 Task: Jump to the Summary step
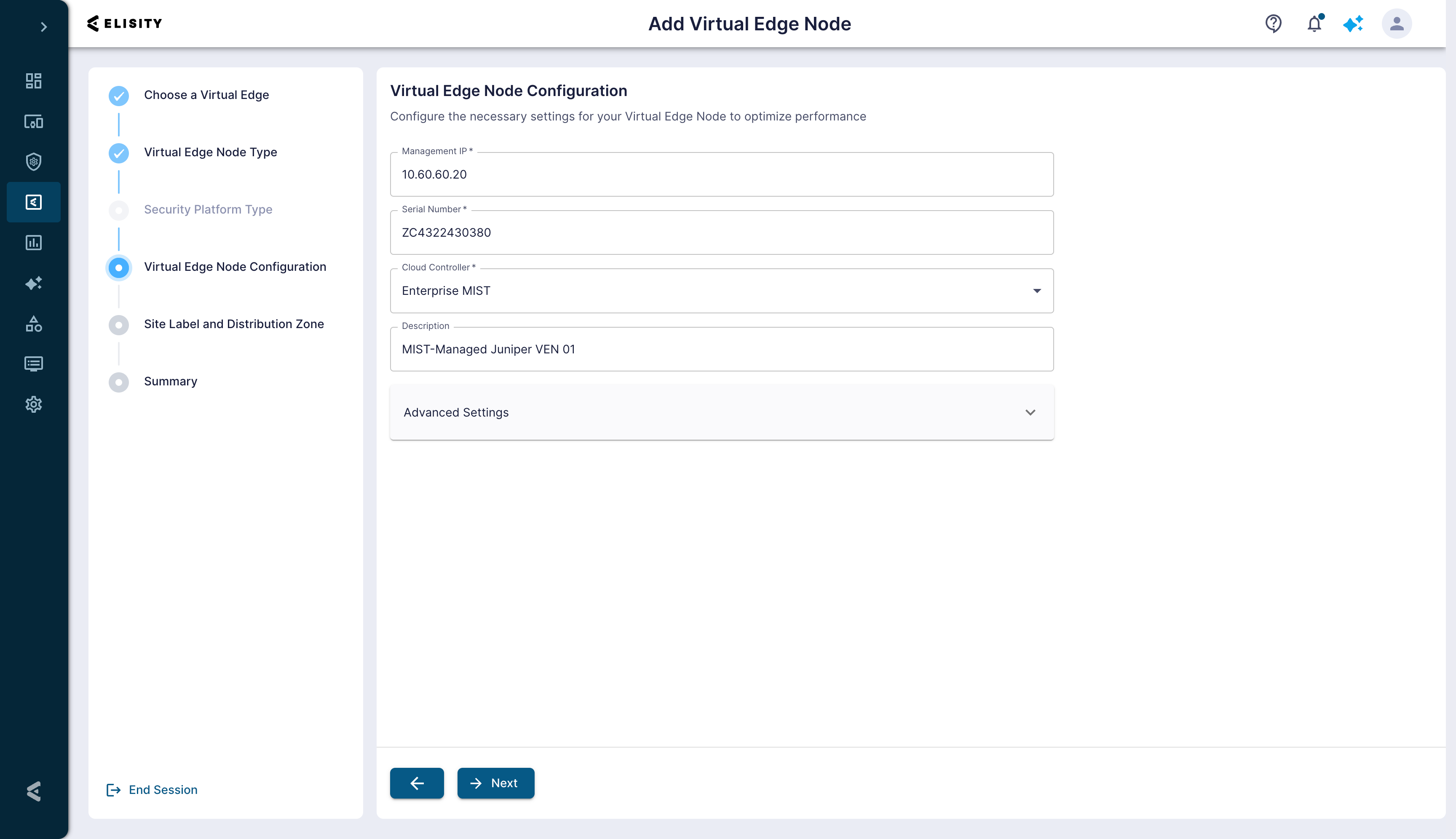pos(171,382)
